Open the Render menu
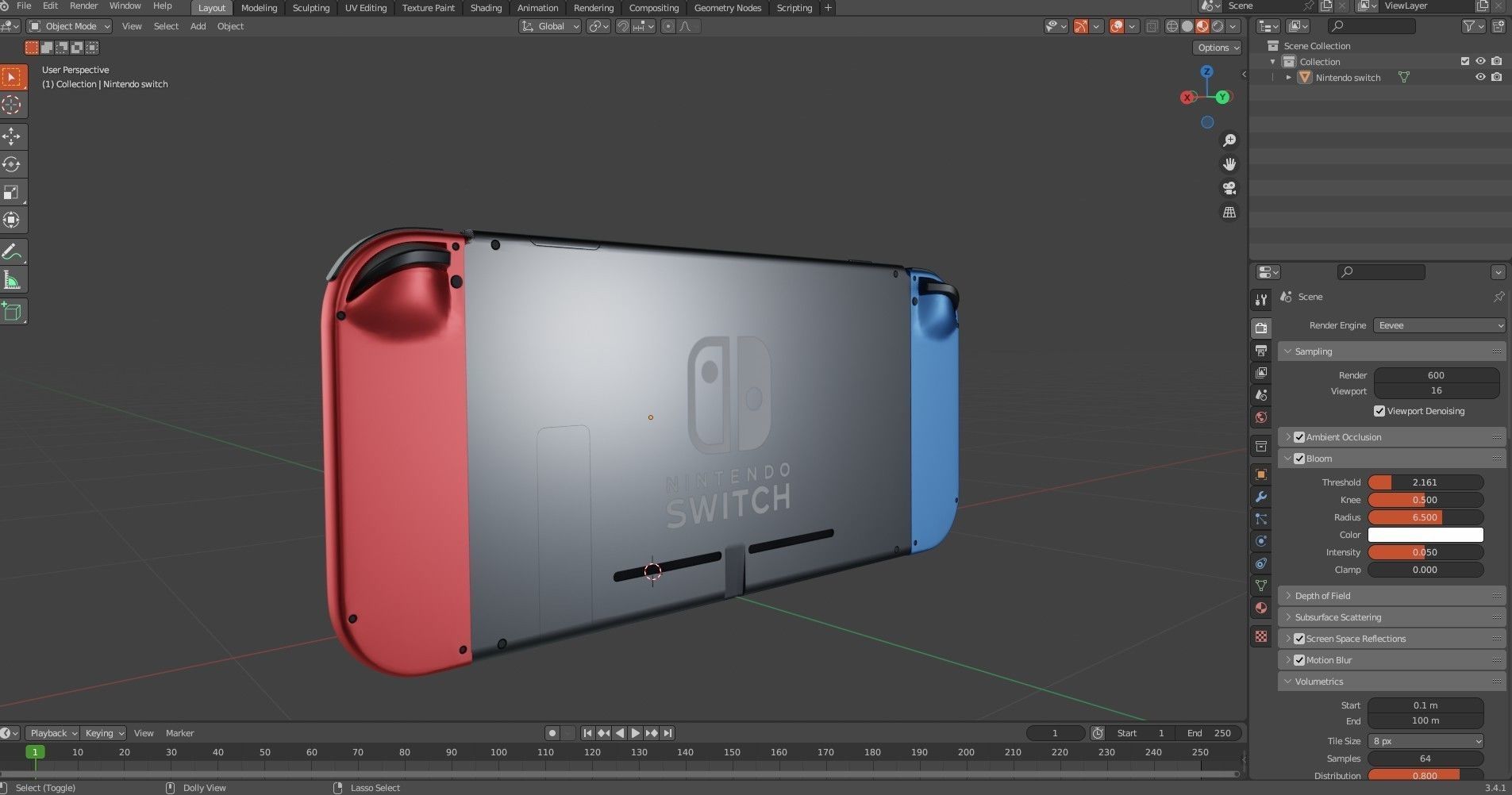The height and width of the screenshot is (795, 1512). point(83,6)
